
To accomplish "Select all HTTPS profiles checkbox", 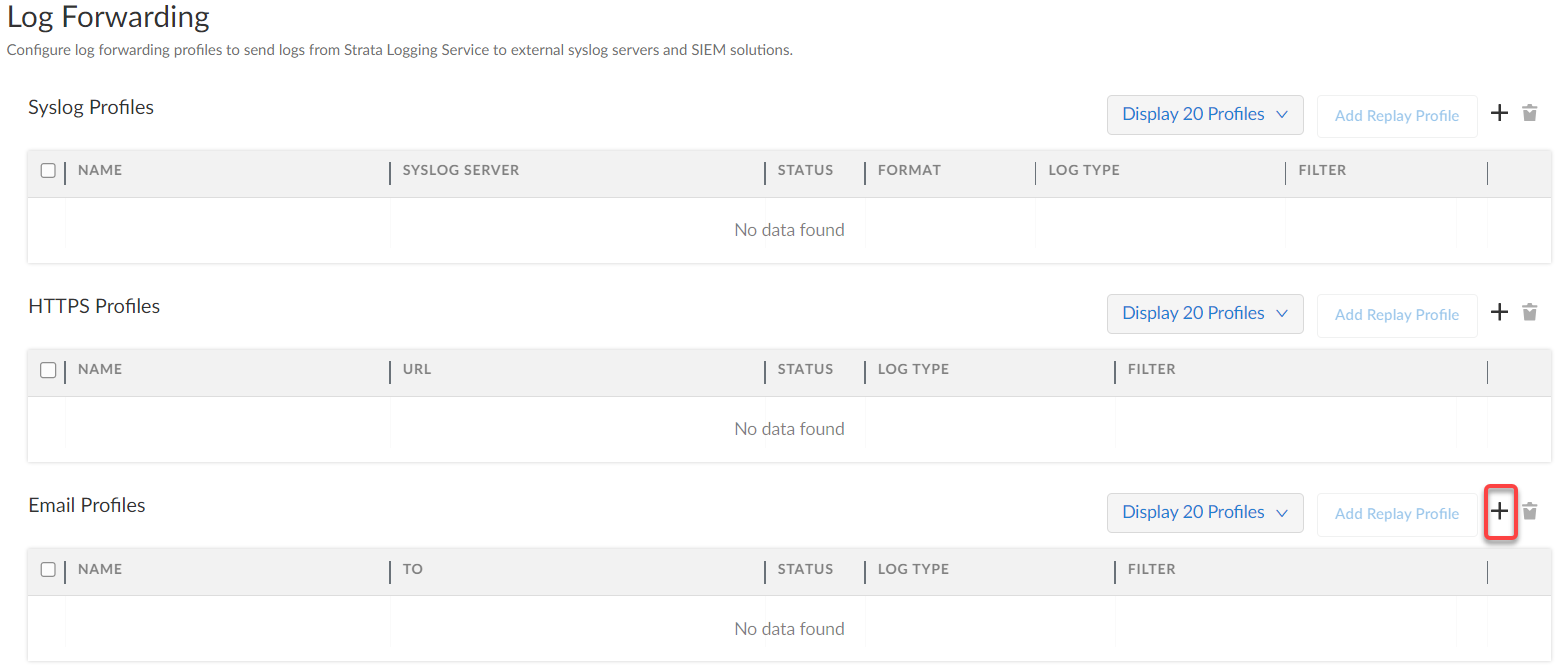I will [48, 369].
